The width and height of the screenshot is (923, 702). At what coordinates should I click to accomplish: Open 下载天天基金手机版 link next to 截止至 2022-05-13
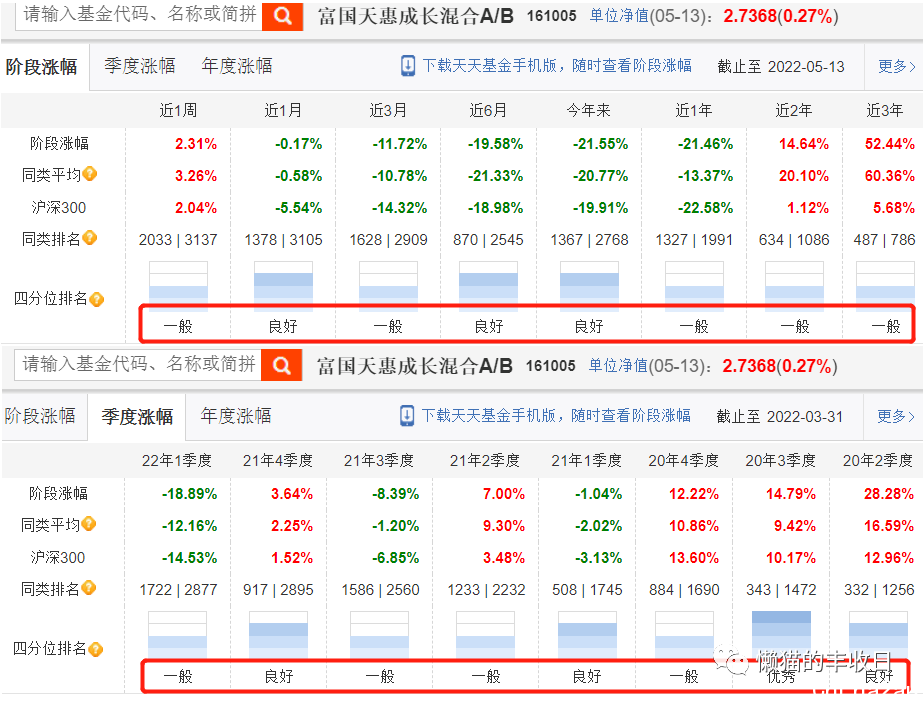coord(557,66)
